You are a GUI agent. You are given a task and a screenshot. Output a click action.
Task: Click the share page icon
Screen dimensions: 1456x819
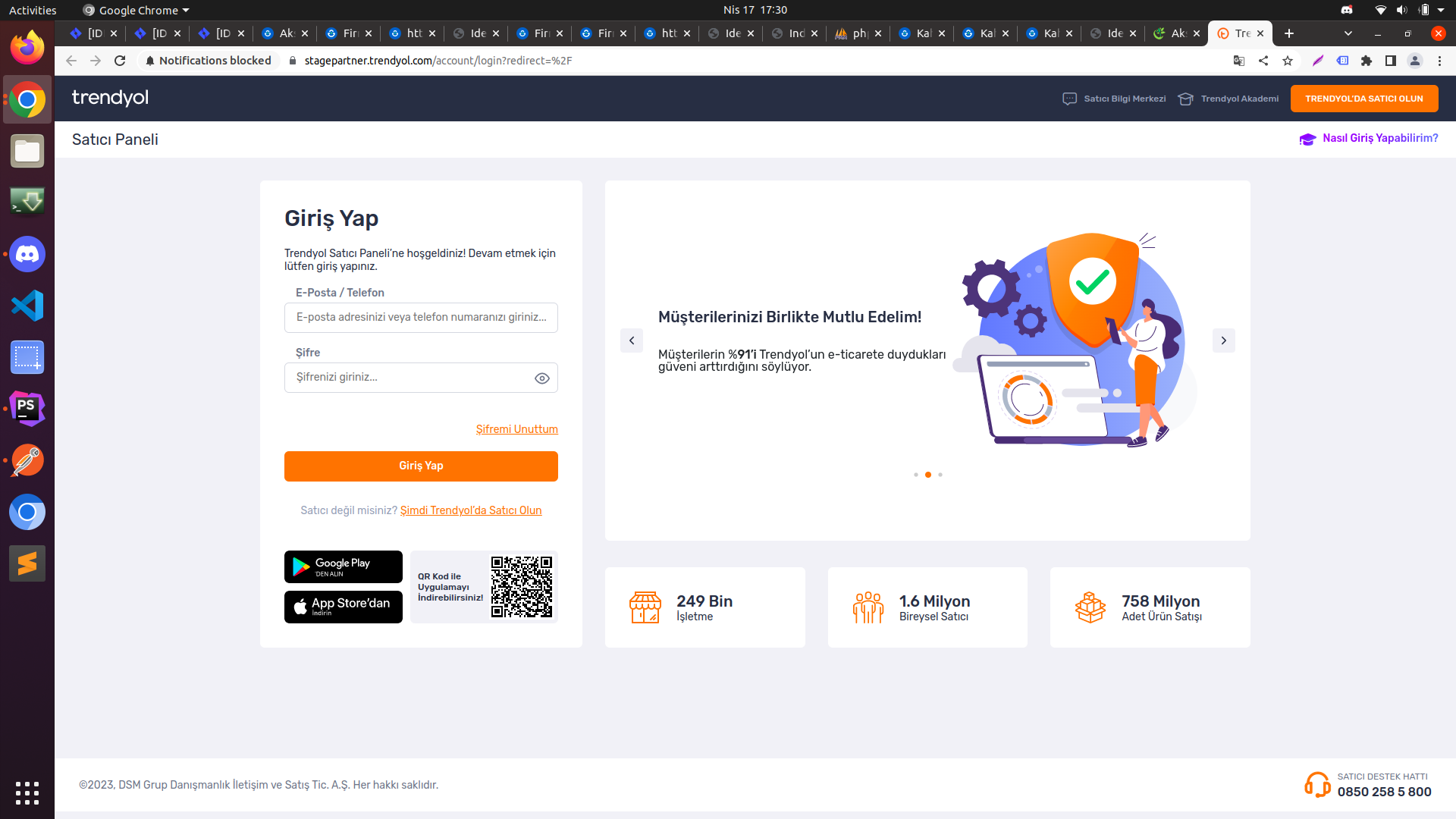[1263, 61]
